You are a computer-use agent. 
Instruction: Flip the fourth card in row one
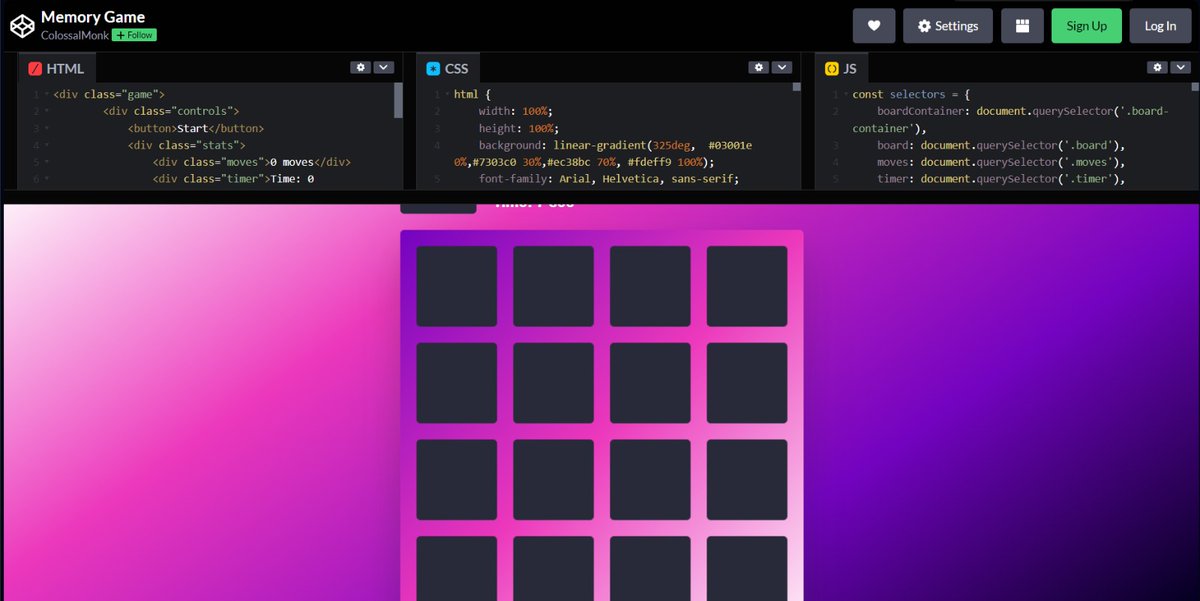[x=747, y=286]
